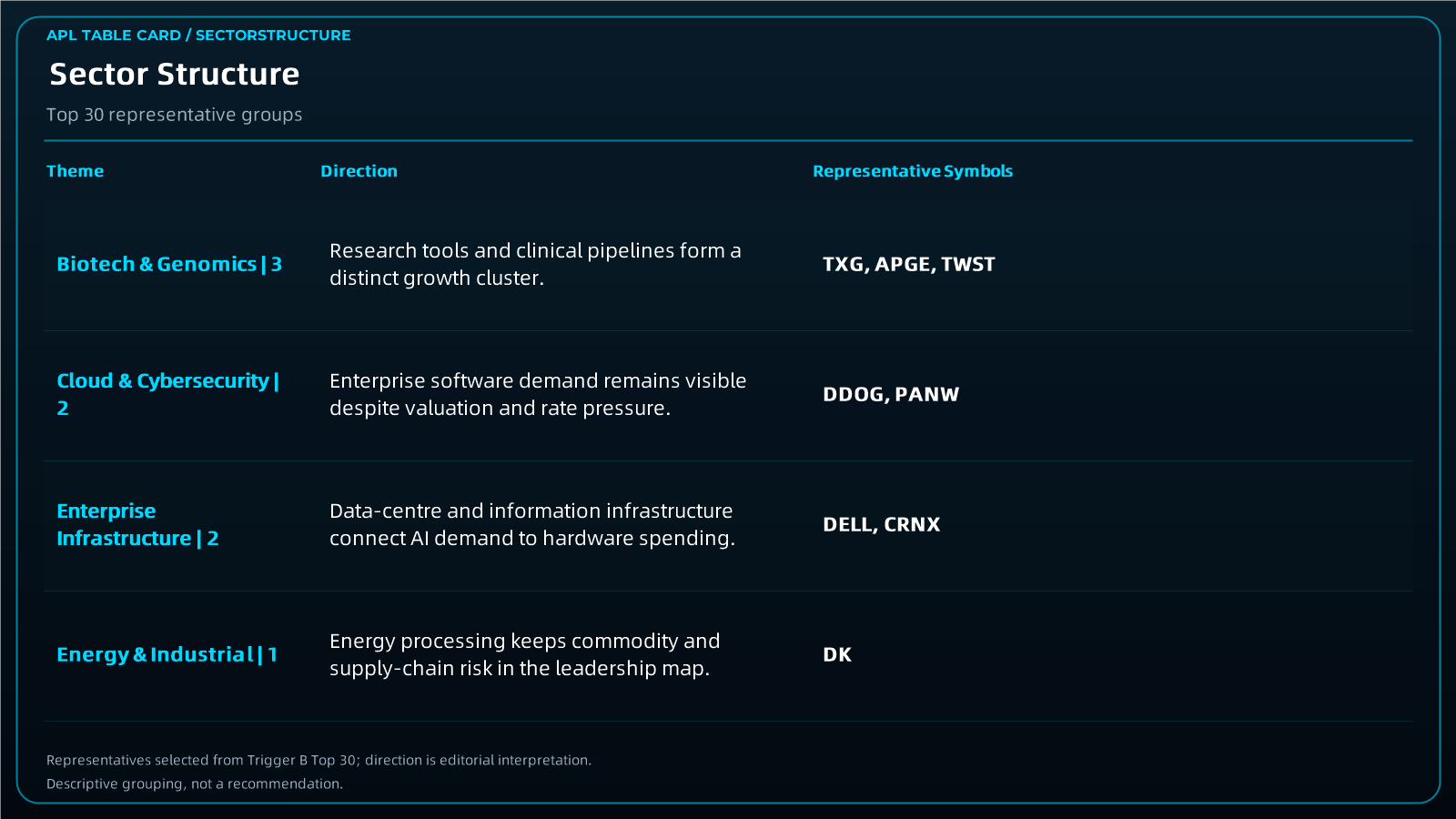Click the 'Research tools and clinical pipelines' description
The height and width of the screenshot is (819, 1456).
pos(535,264)
